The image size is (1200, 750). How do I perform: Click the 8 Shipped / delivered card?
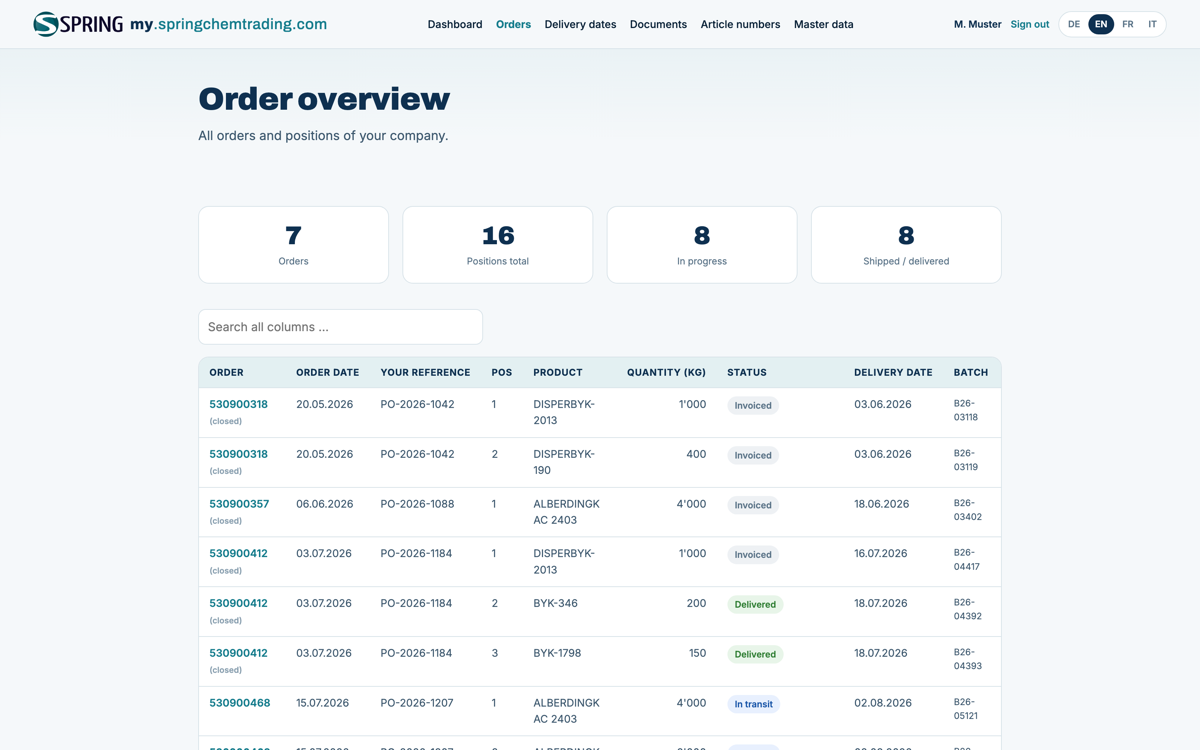906,245
